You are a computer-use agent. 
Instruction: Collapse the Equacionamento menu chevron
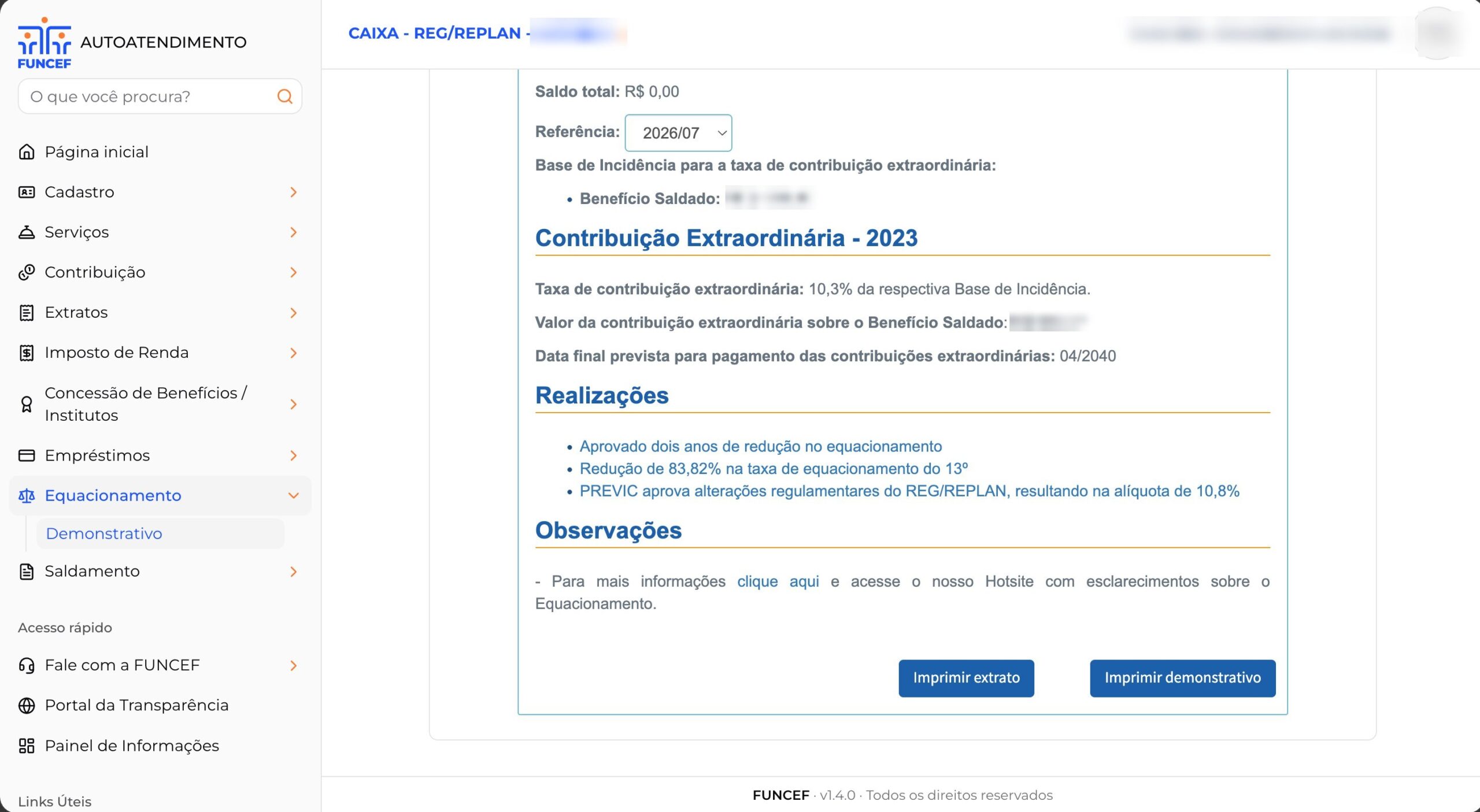click(294, 496)
